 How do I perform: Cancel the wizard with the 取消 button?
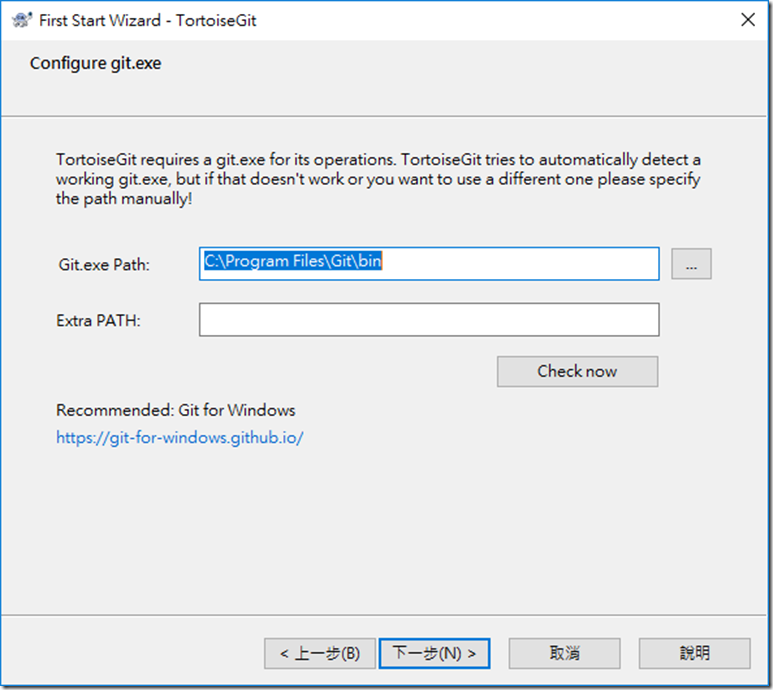(564, 654)
